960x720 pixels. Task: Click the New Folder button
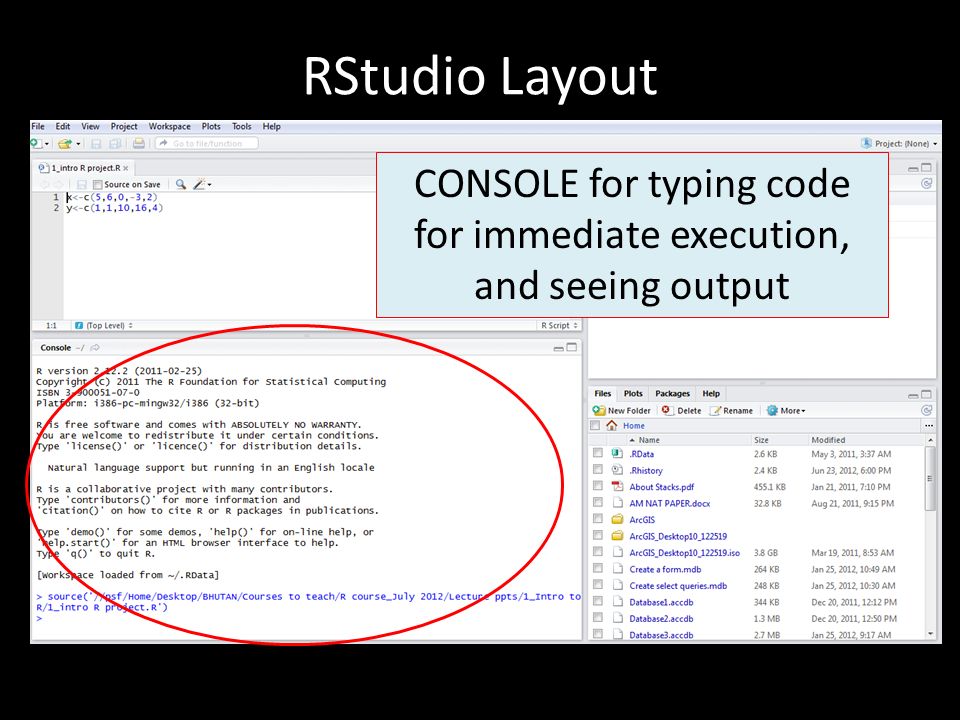pyautogui.click(x=621, y=411)
